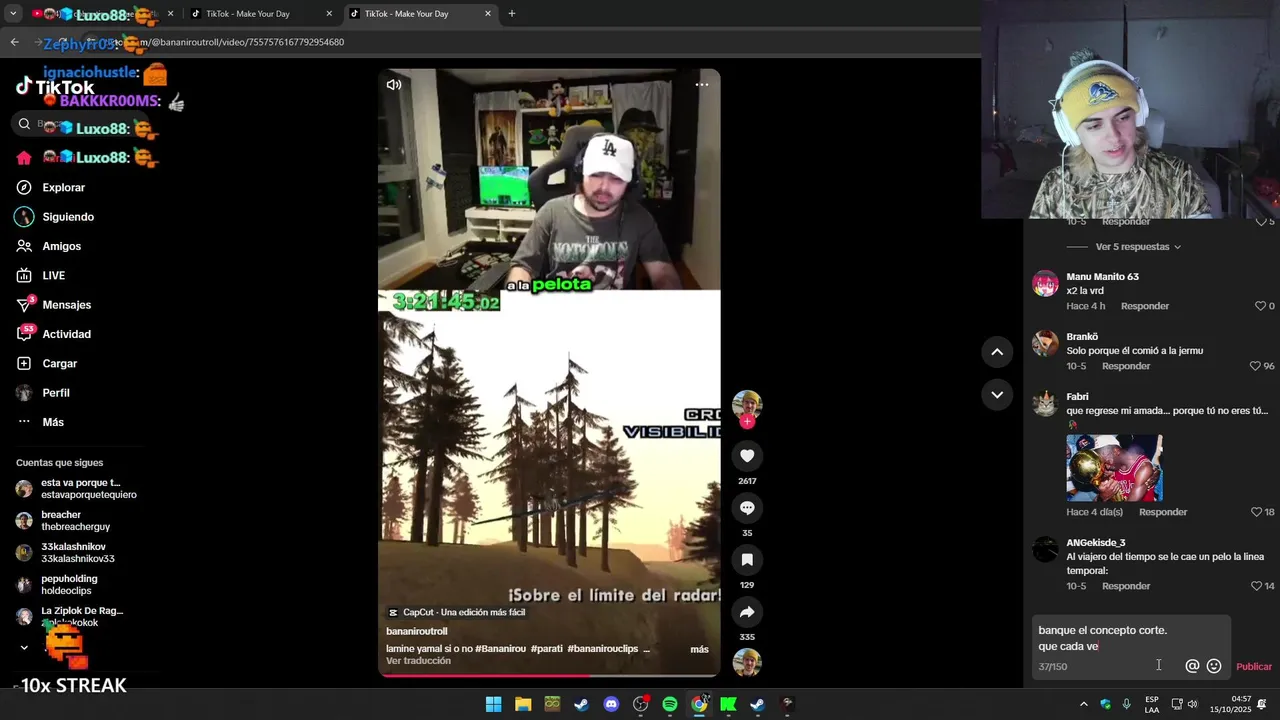
Task: Open followed account thebreacherguy
Action: [x=75, y=521]
